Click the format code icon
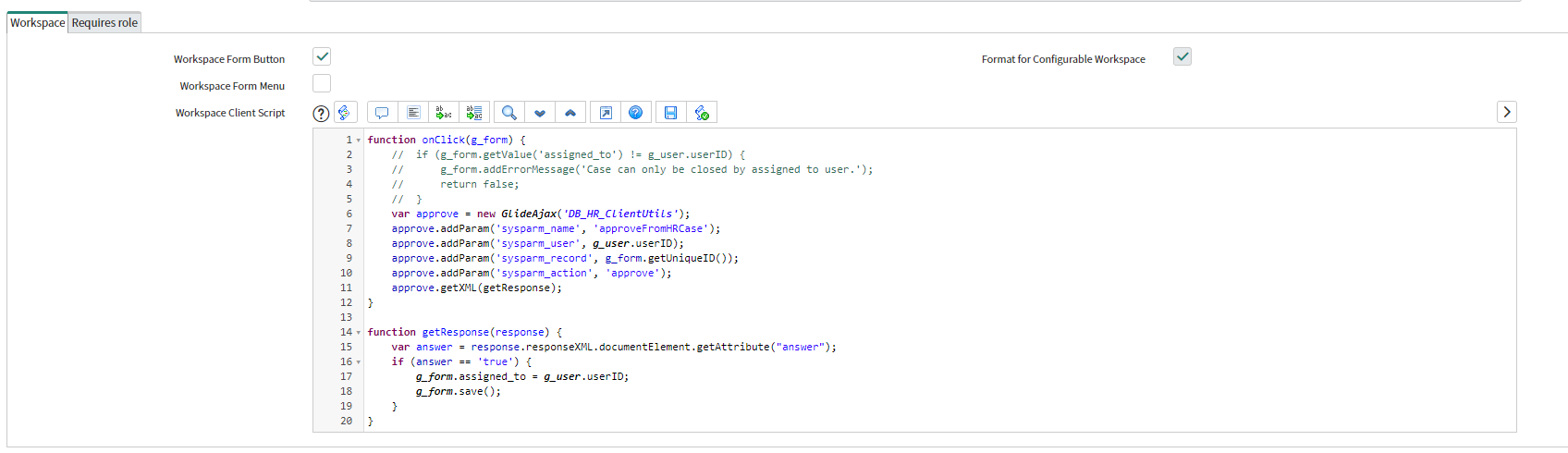This screenshot has height=453, width=1568. [x=413, y=113]
